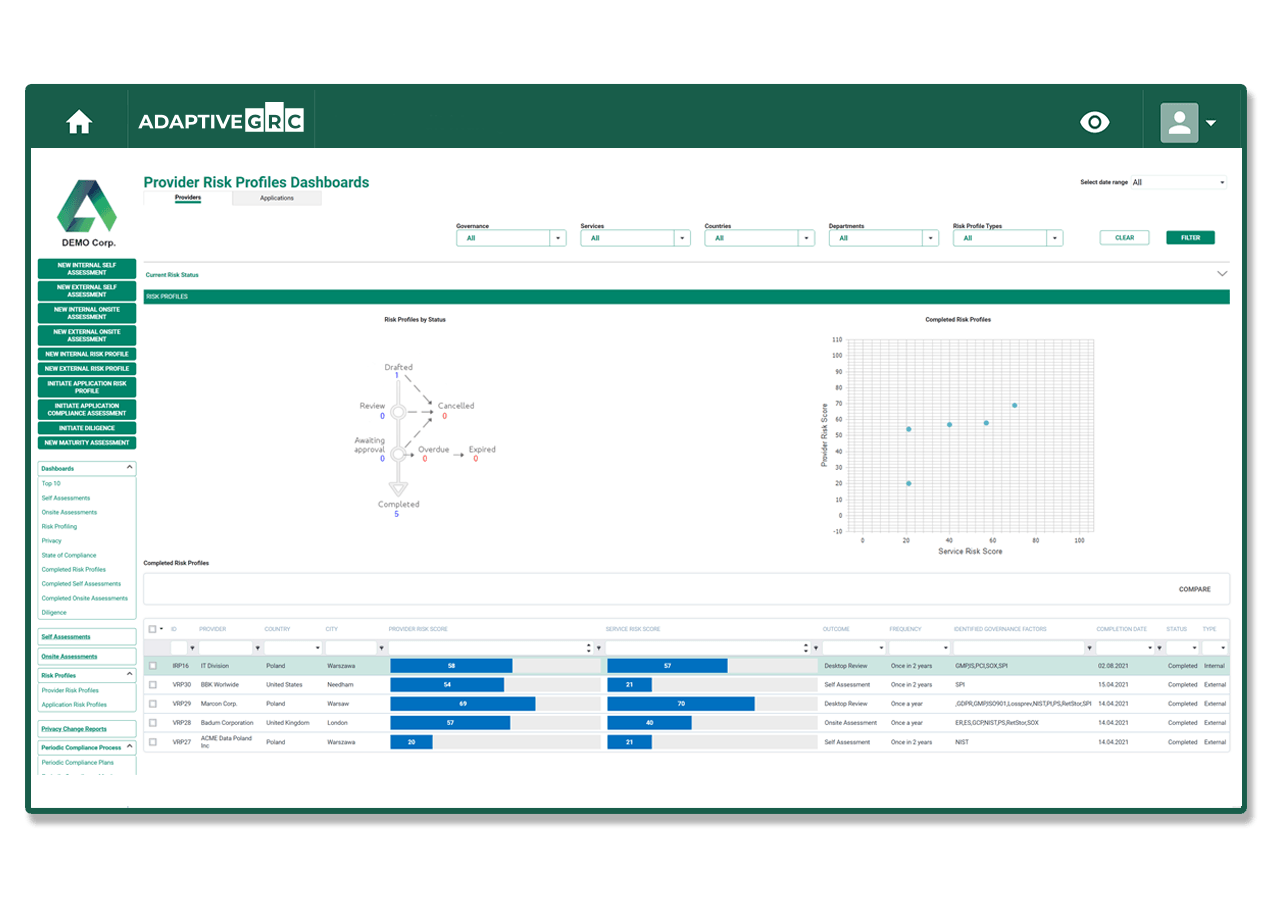Click the DEMO Corp. company logo
Screen dimensions: 1272x900
[x=87, y=212]
